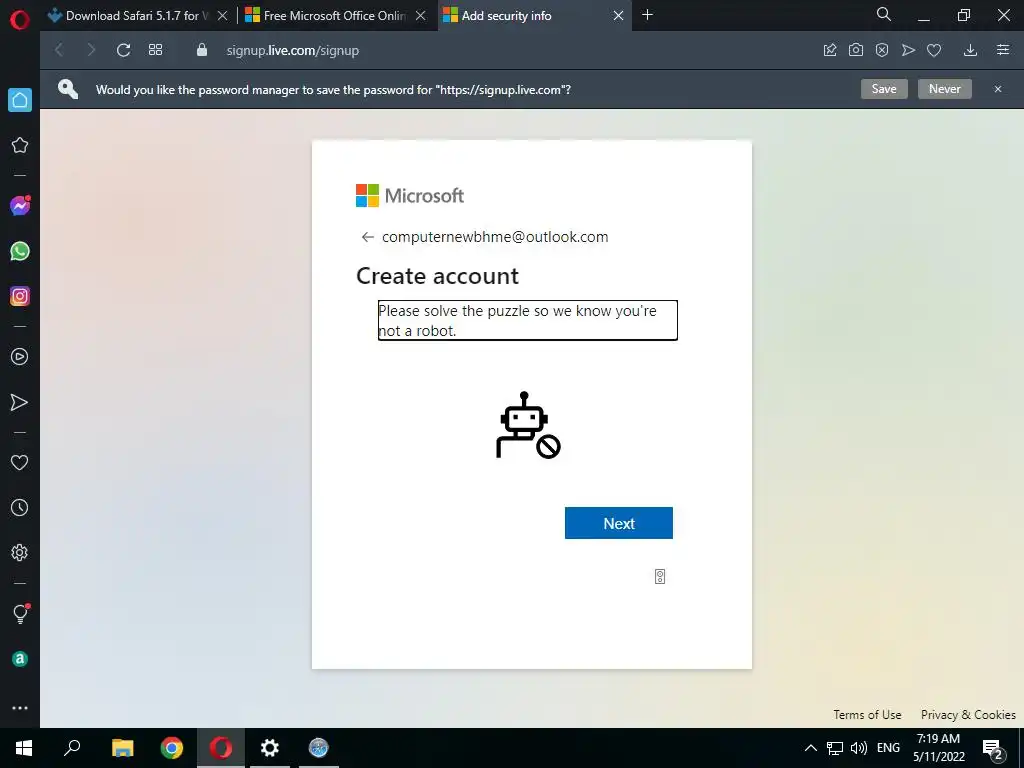Open Terms of Use link
The height and width of the screenshot is (768, 1024).
pyautogui.click(x=867, y=714)
